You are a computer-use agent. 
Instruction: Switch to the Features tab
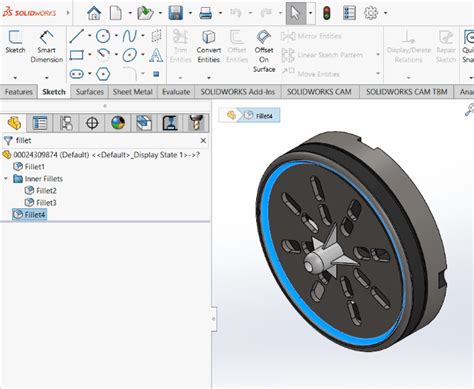(x=19, y=92)
